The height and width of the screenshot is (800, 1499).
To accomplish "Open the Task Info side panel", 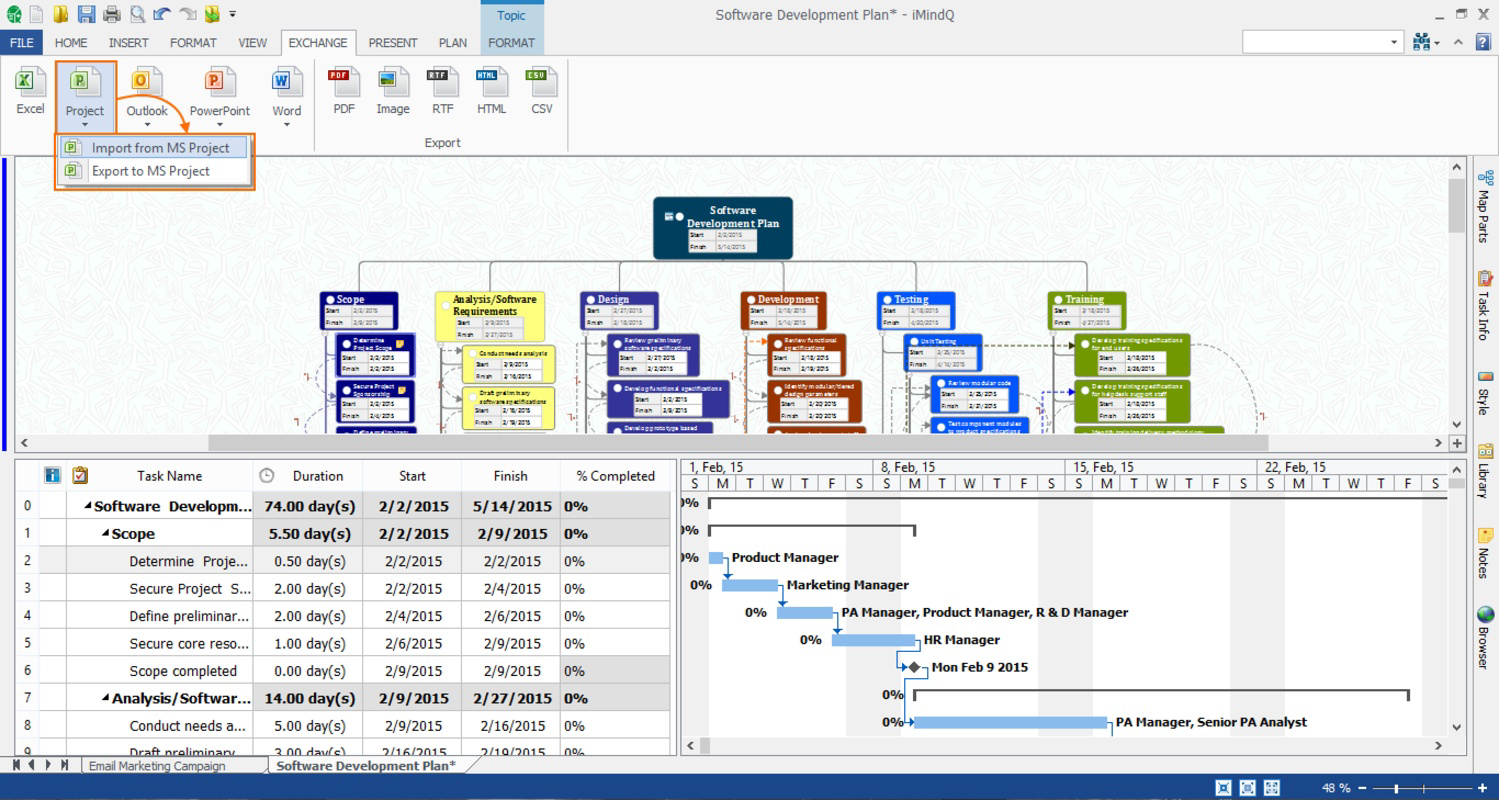I will point(1484,303).
